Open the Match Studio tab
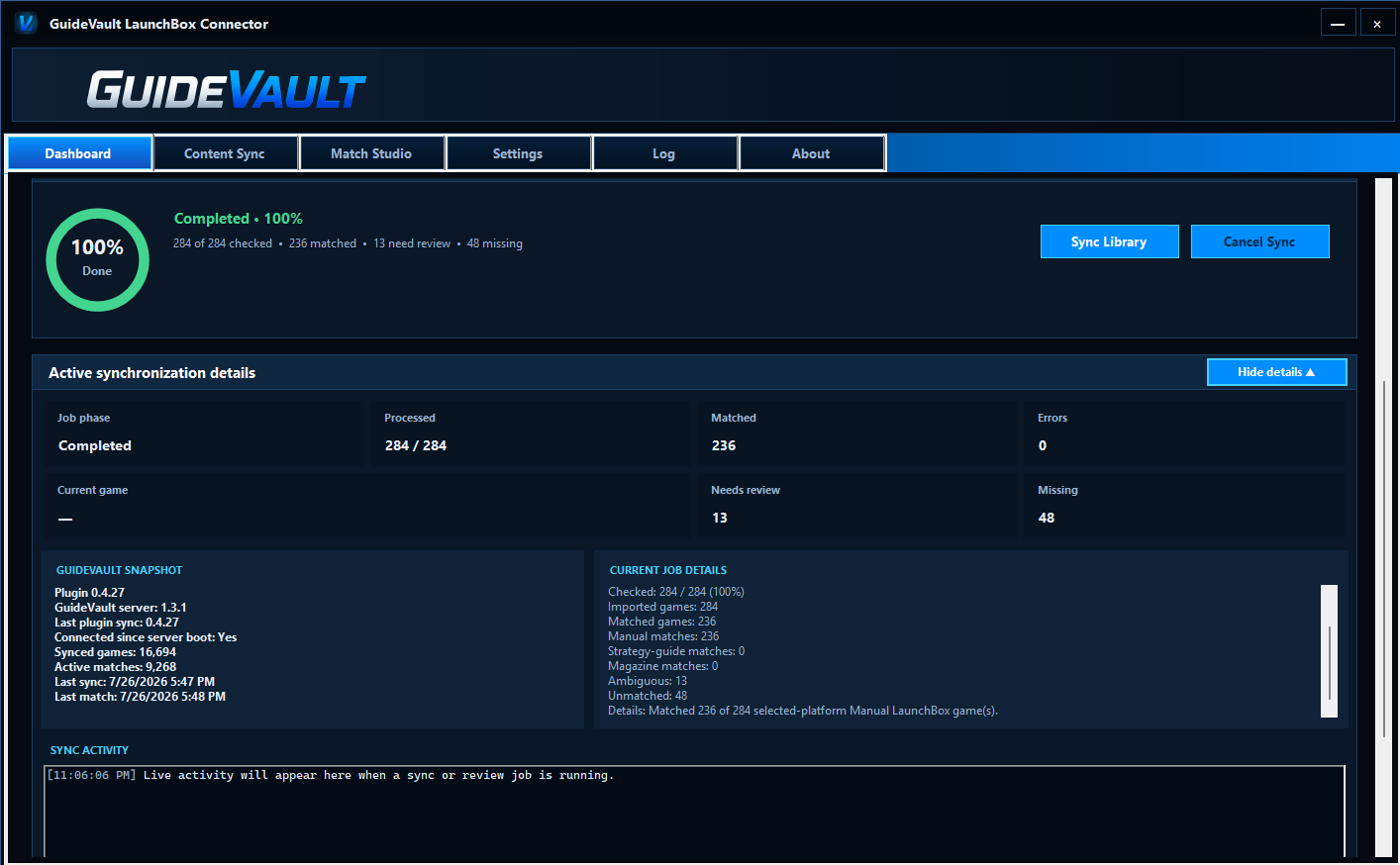This screenshot has height=865, width=1400. click(371, 153)
